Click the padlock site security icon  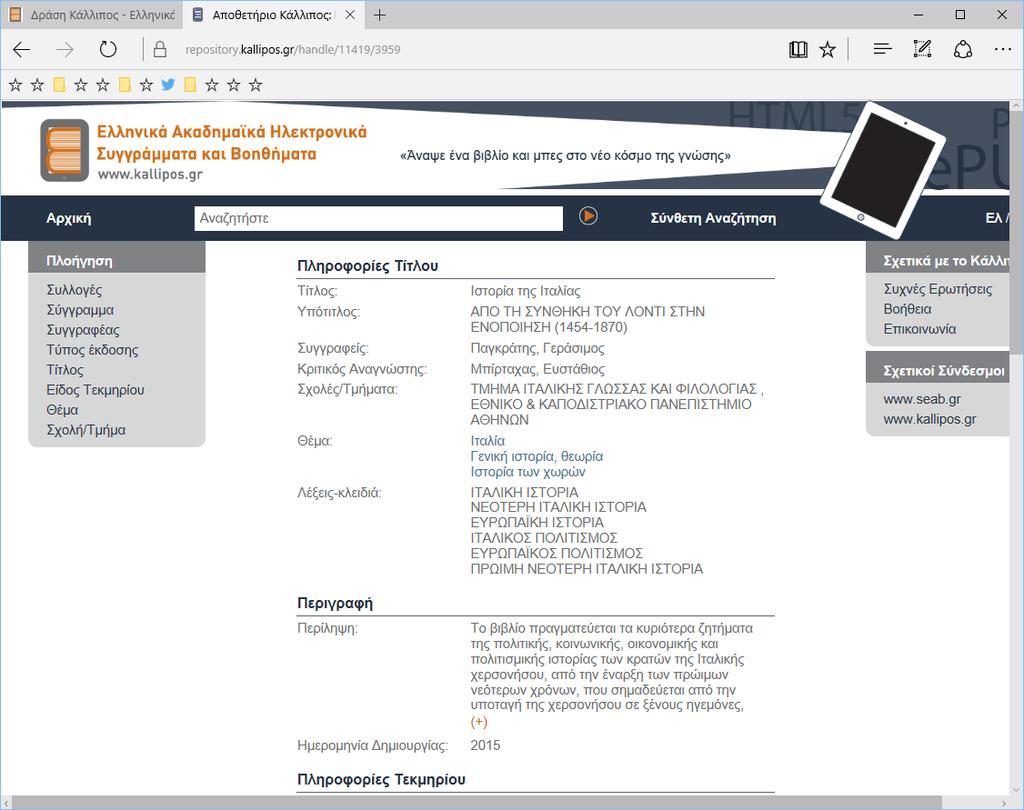point(160,50)
